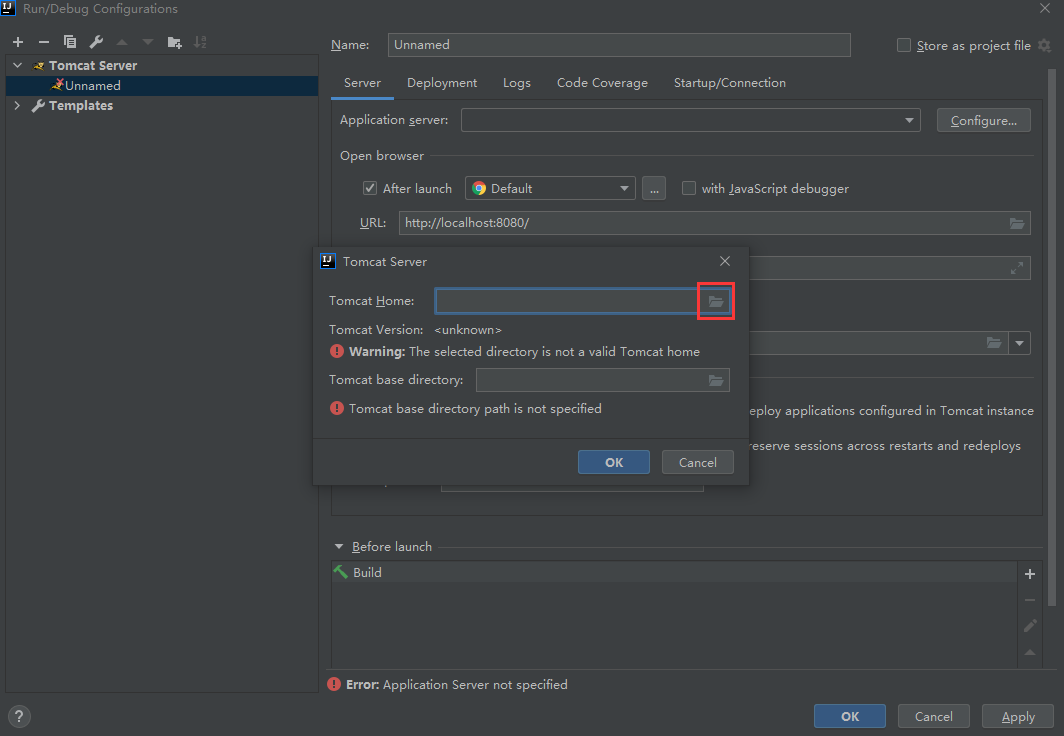Click the browser ellipsis button
1064x736 pixels.
tap(653, 188)
